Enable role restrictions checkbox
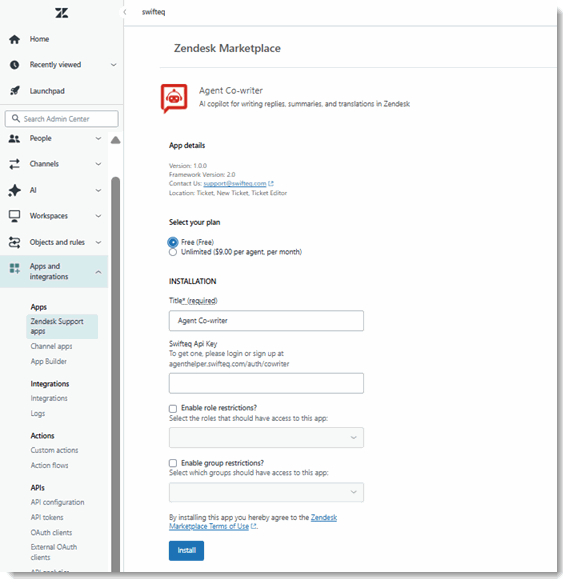563x579 pixels. tap(173, 408)
